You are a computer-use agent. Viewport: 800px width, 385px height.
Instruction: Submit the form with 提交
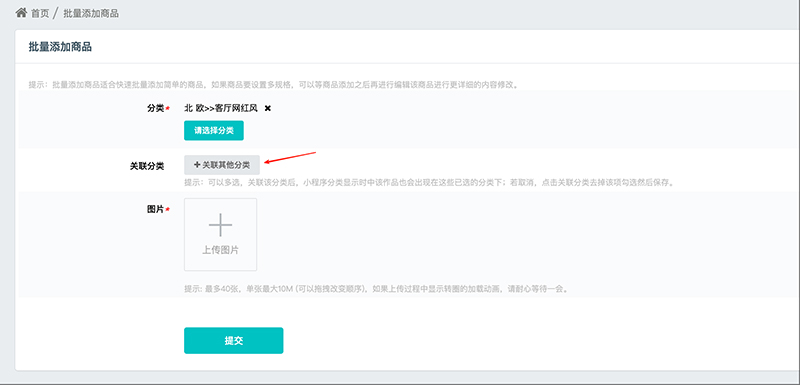coord(234,341)
